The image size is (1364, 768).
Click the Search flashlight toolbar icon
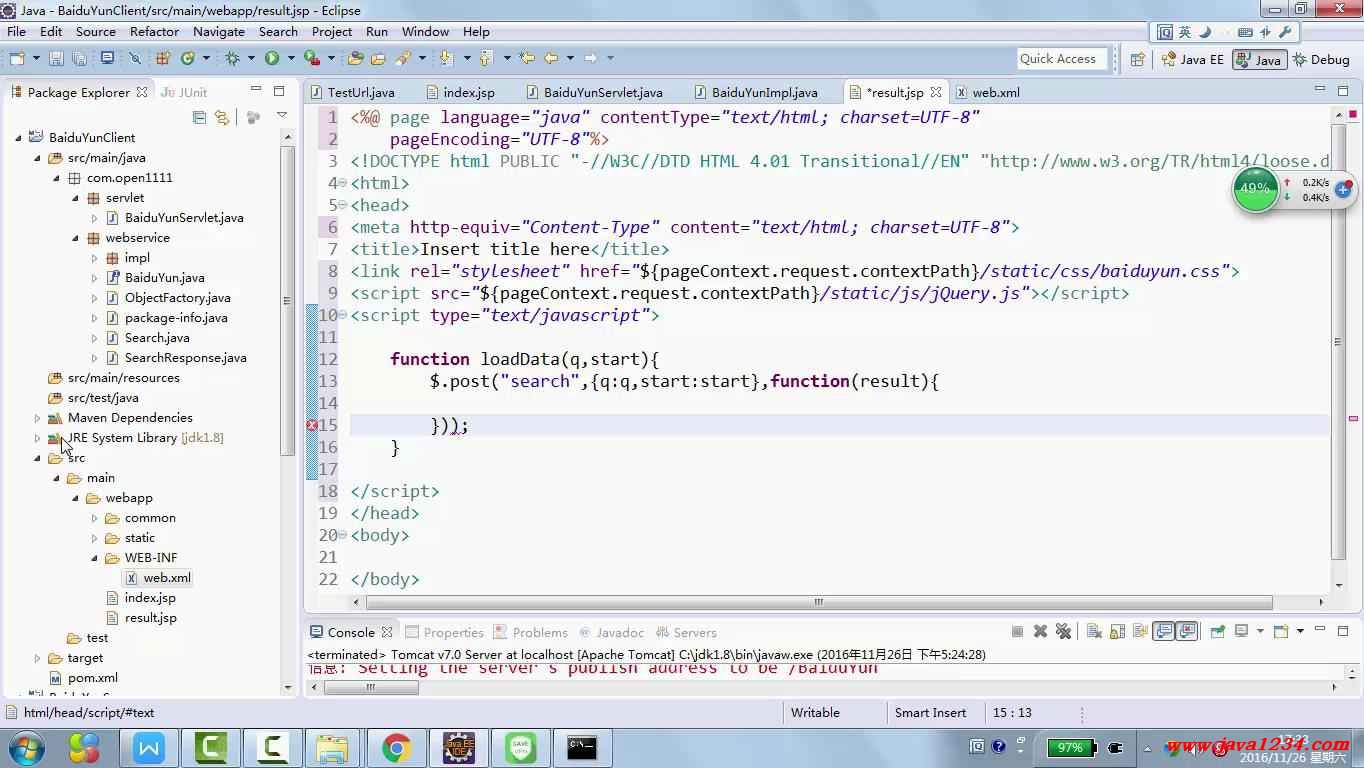404,59
